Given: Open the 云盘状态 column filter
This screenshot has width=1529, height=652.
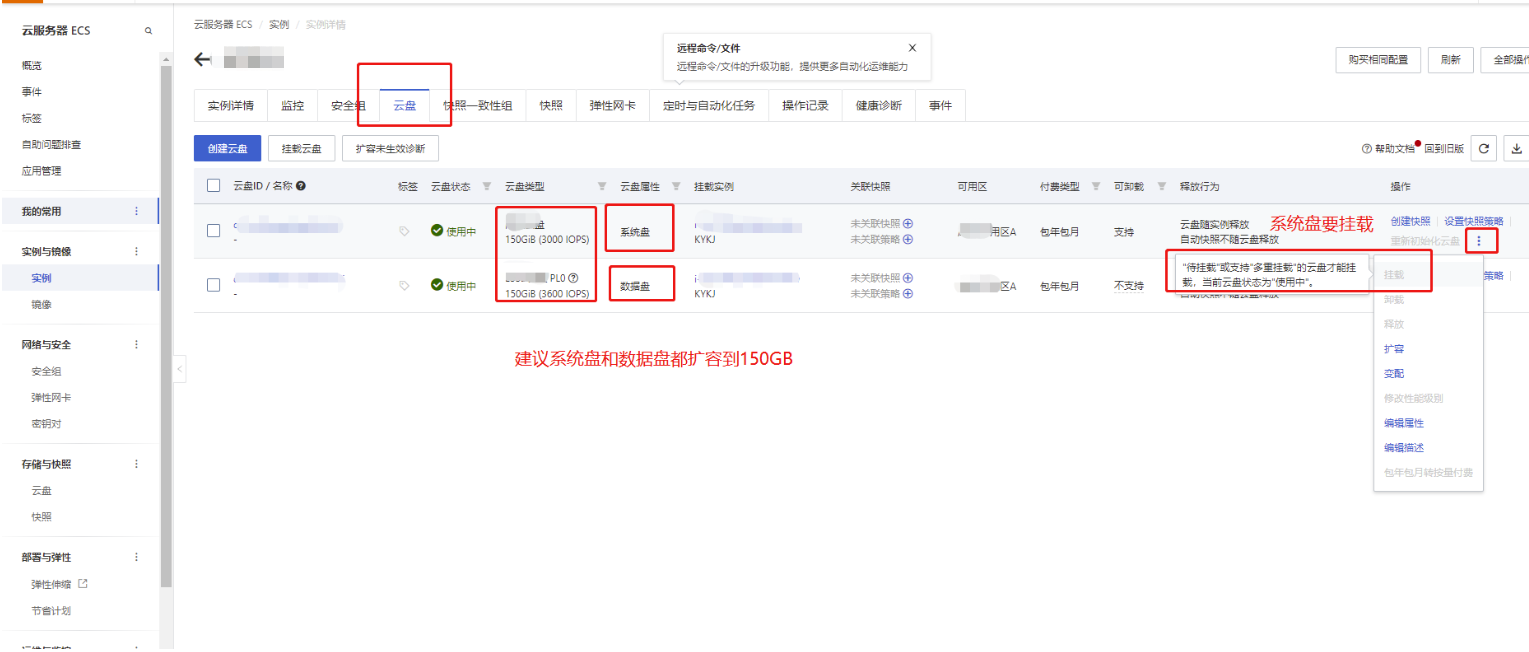Looking at the screenshot, I should coord(487,186).
